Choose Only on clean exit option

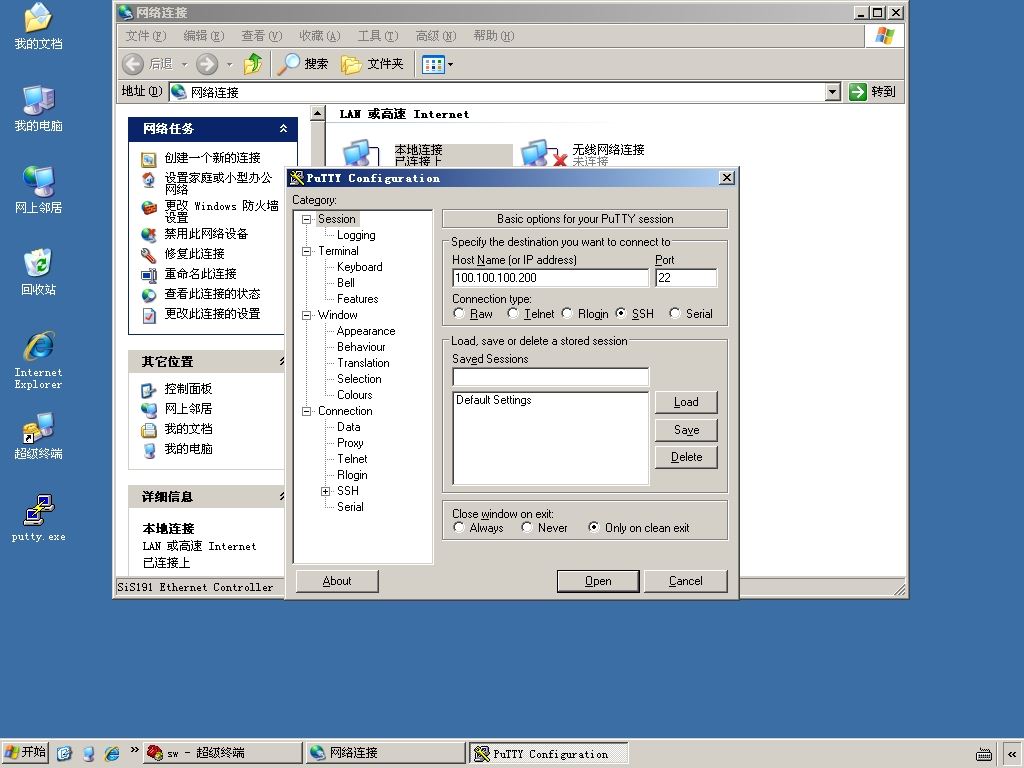pos(594,527)
